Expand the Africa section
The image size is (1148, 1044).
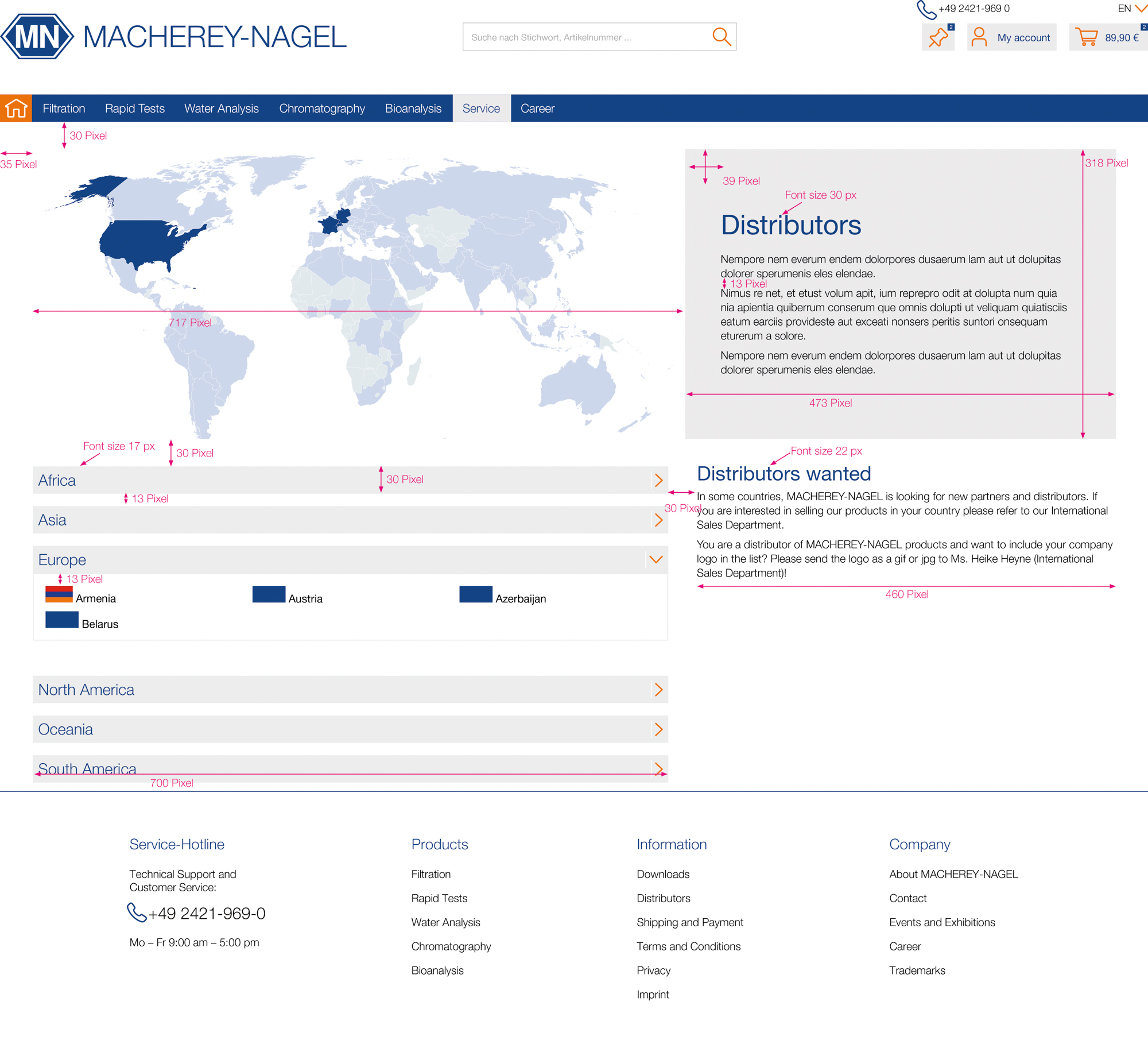pos(658,480)
